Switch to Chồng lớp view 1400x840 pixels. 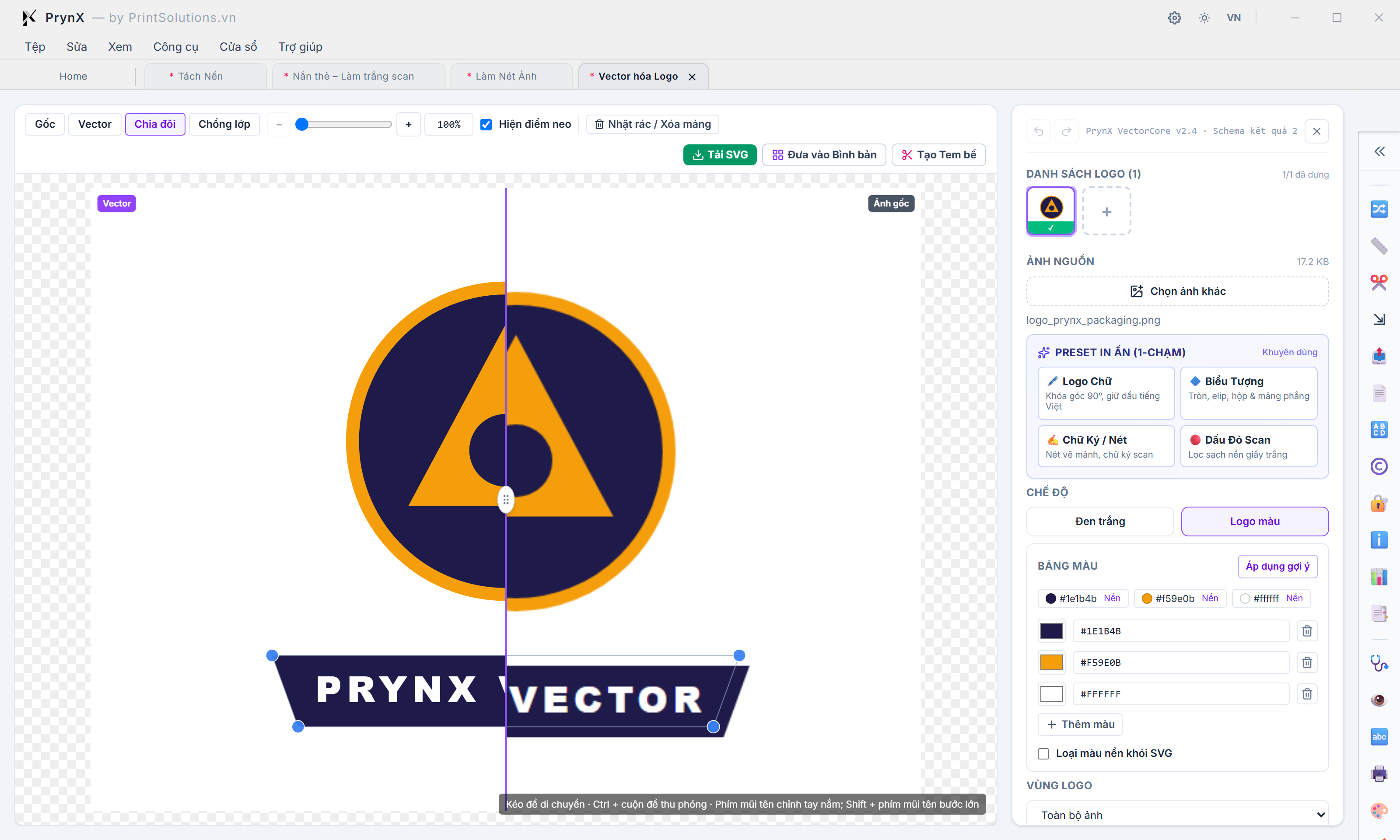pos(224,124)
